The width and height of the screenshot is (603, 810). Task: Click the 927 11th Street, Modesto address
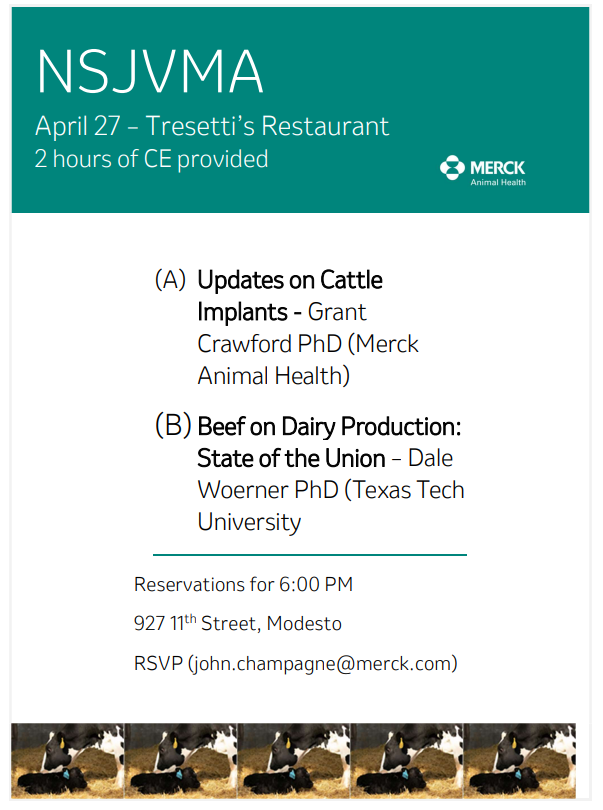click(x=238, y=624)
